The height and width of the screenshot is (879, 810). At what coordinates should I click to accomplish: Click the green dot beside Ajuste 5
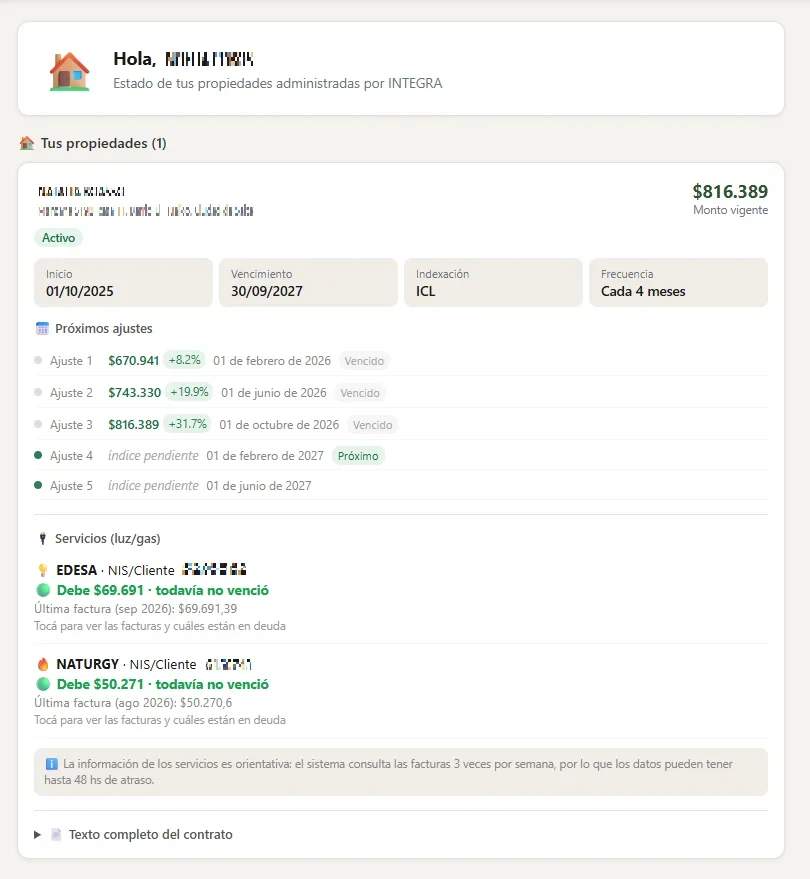(38, 485)
